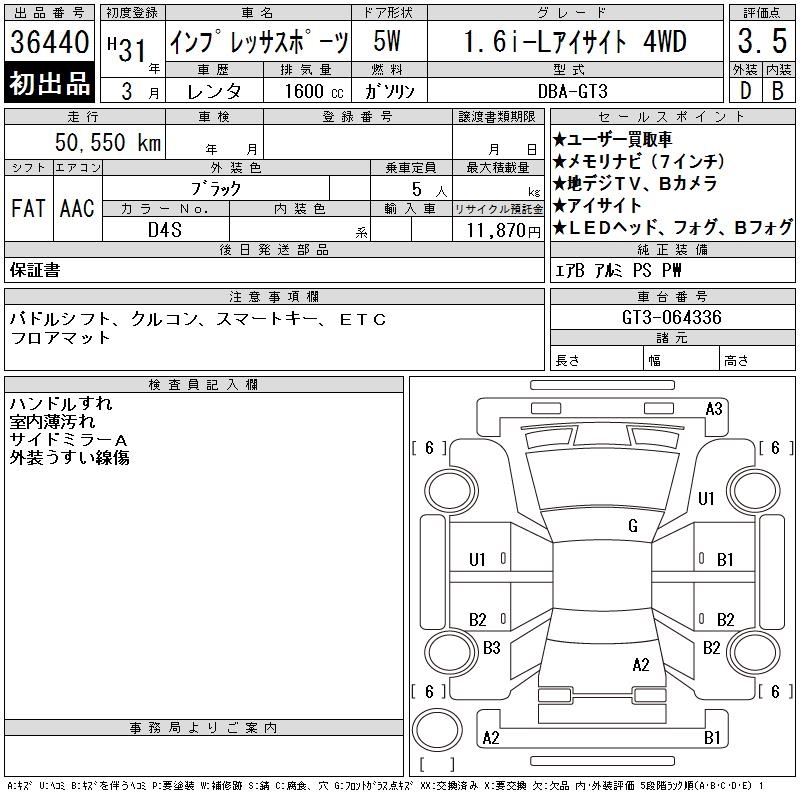Click the 検査員記入欄 section header
800x800 pixels.
(x=204, y=385)
